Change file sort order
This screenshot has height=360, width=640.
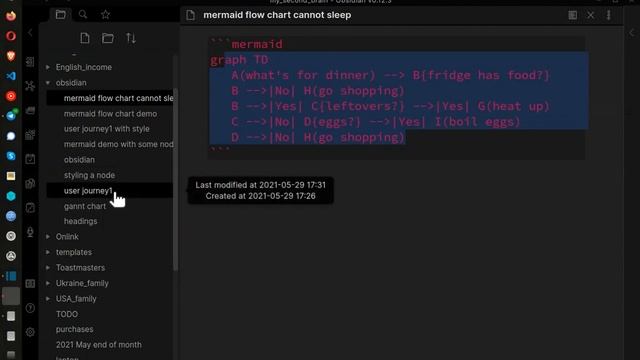tap(131, 38)
